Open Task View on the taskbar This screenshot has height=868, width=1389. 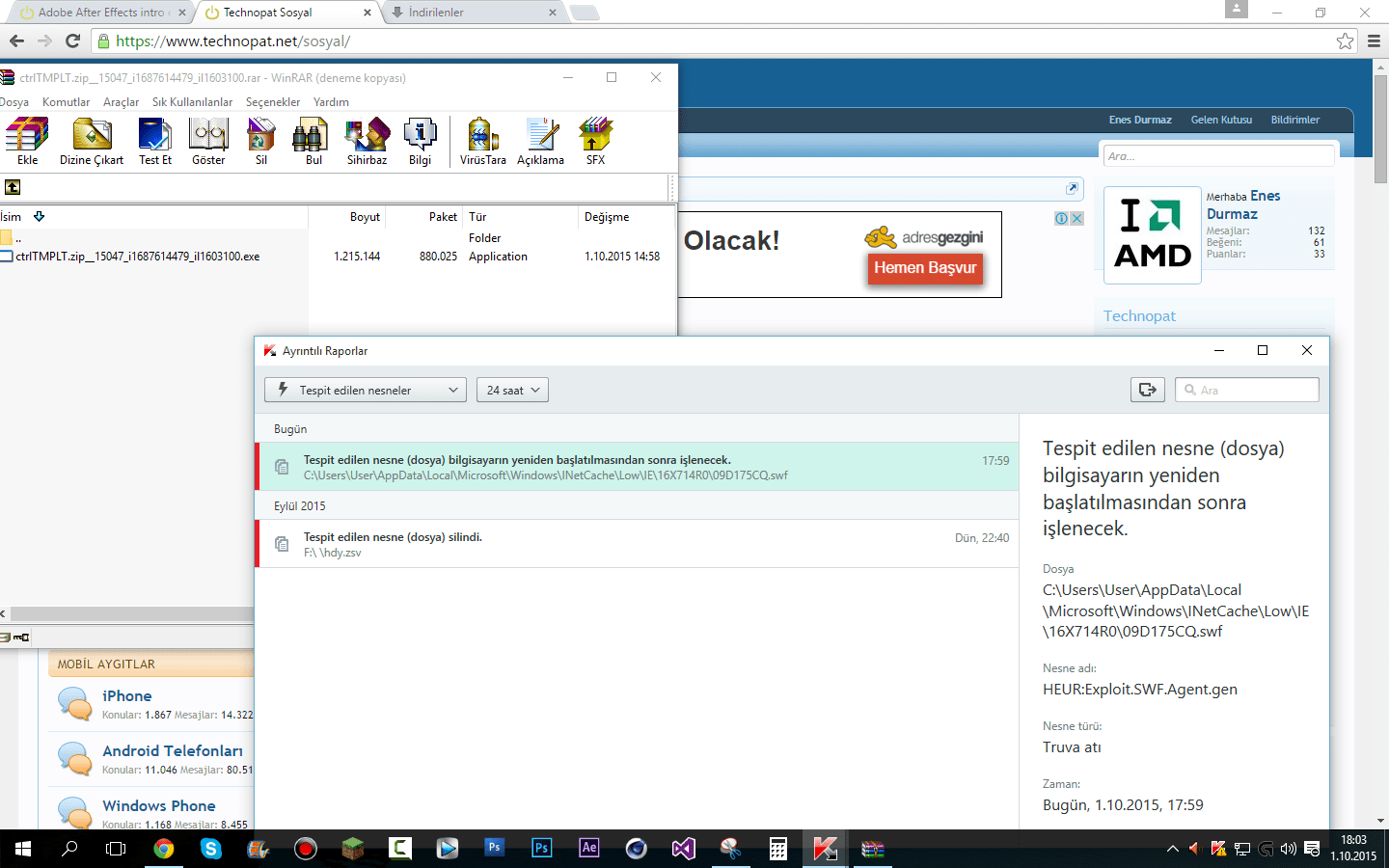point(116,849)
